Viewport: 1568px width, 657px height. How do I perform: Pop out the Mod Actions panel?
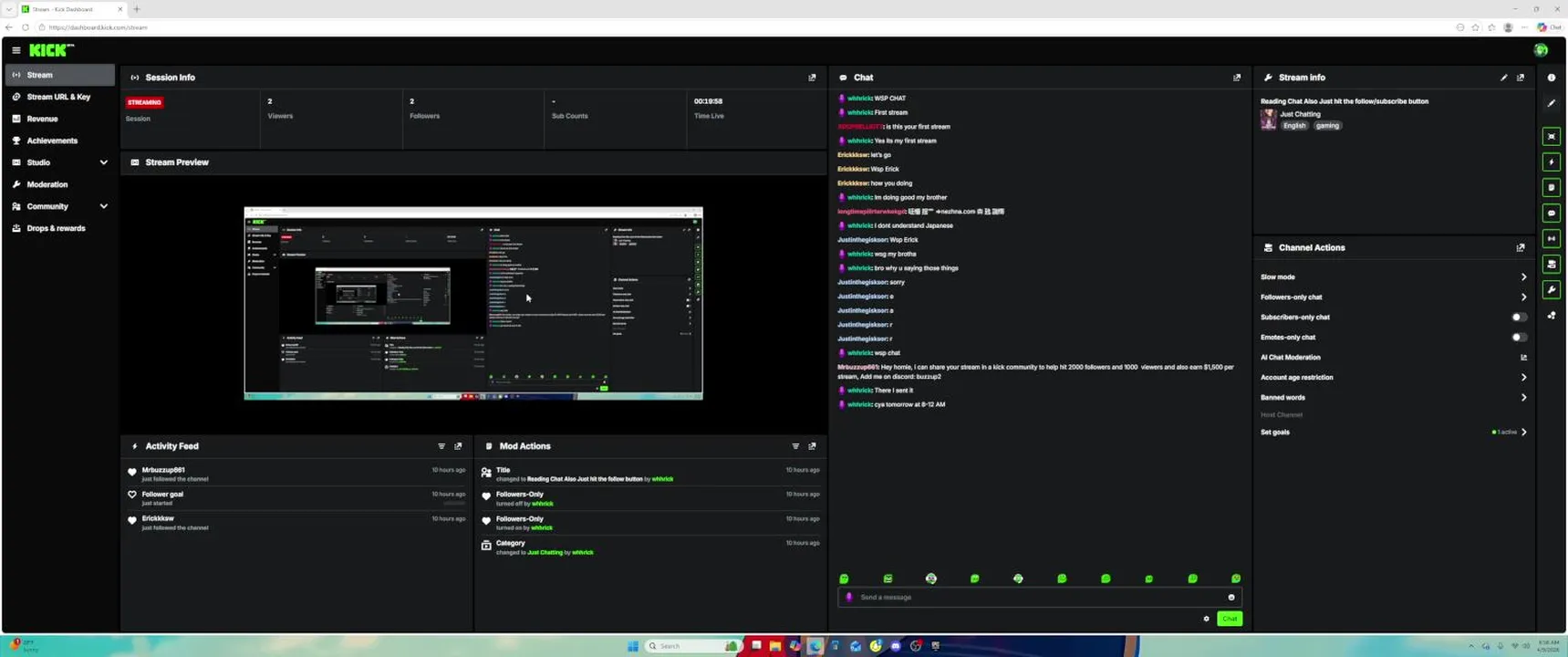point(812,446)
